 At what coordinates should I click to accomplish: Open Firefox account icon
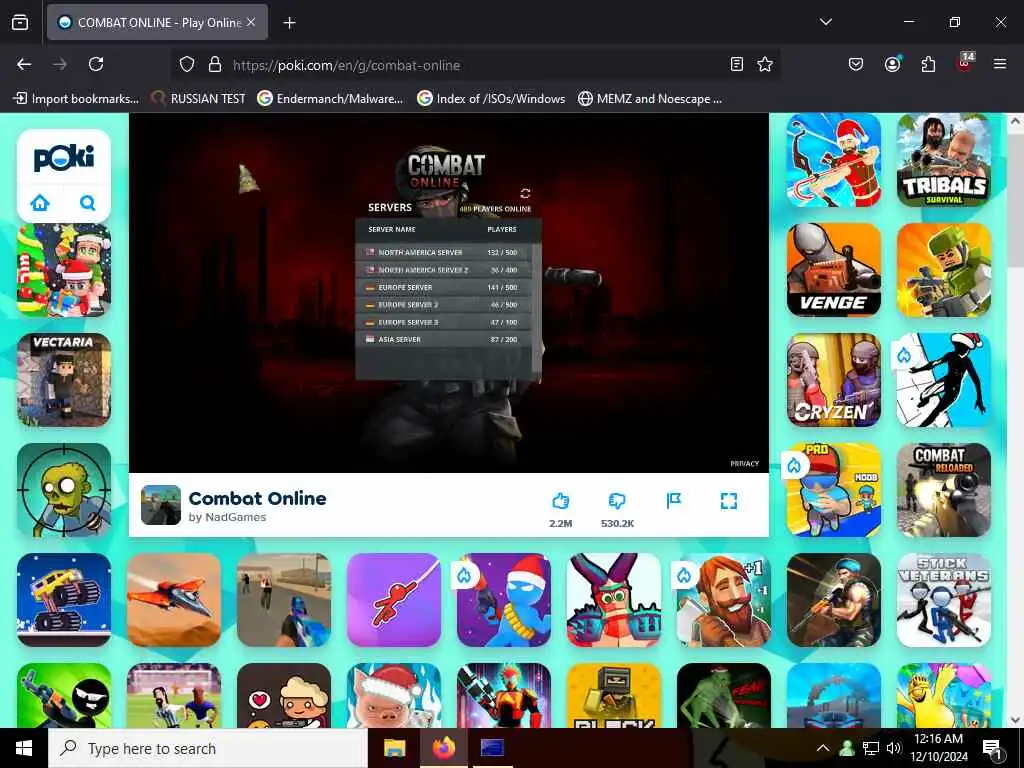coord(892,64)
